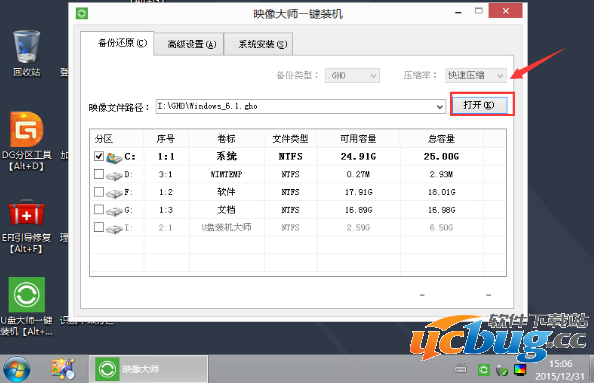Viewport: 594px width, 383px height.
Task: Select the 文档 volume label cell
Action: [x=226, y=210]
